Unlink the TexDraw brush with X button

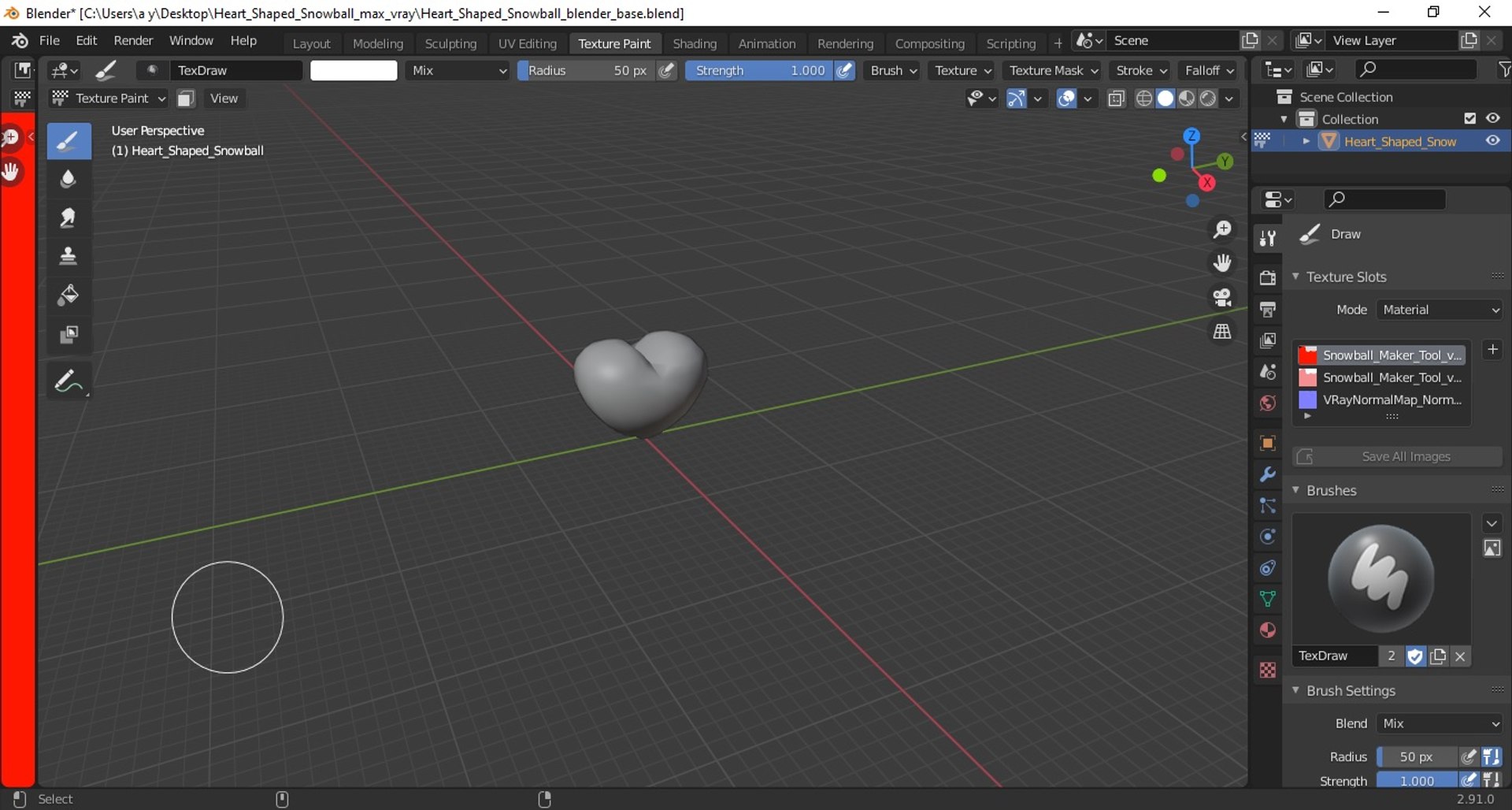point(1460,656)
